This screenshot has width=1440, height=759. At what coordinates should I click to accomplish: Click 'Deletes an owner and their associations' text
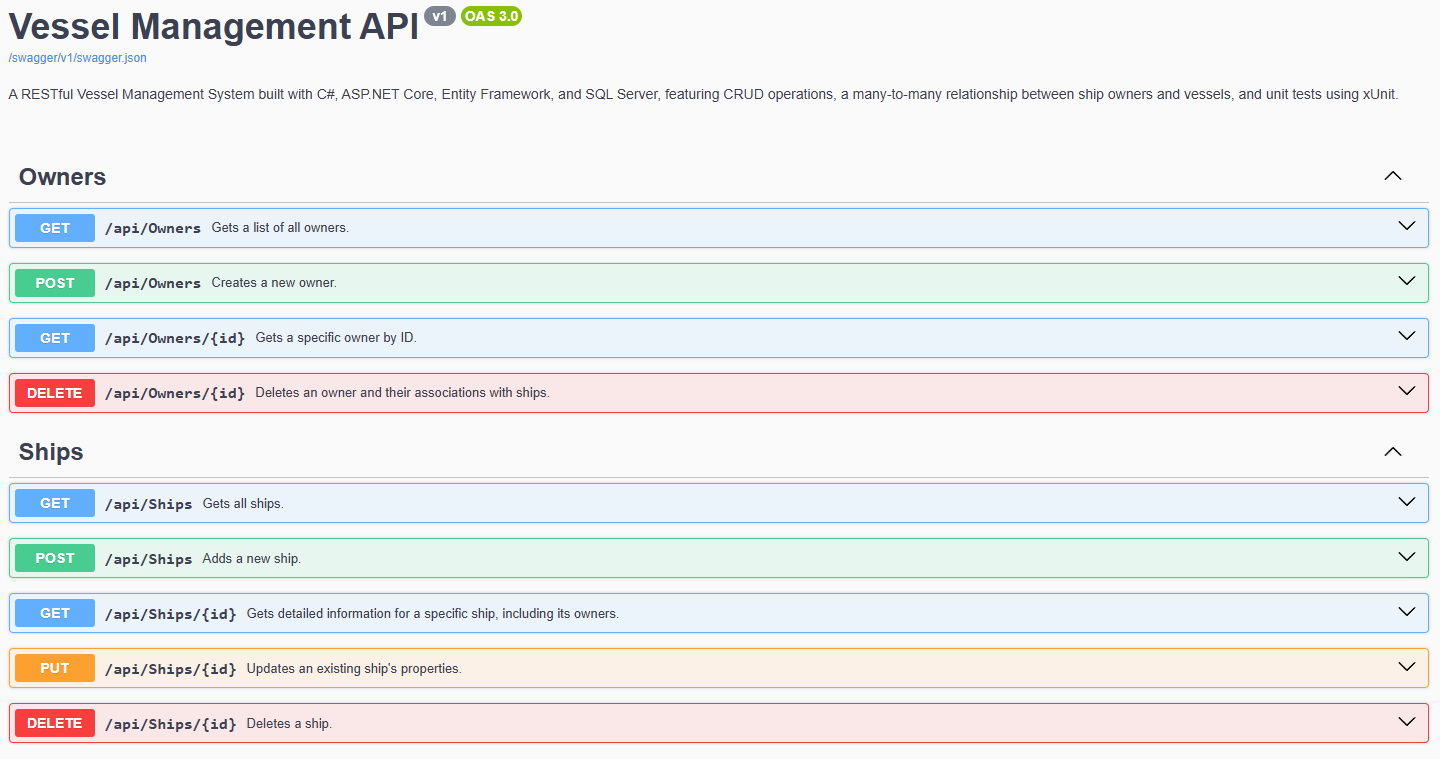coord(402,393)
